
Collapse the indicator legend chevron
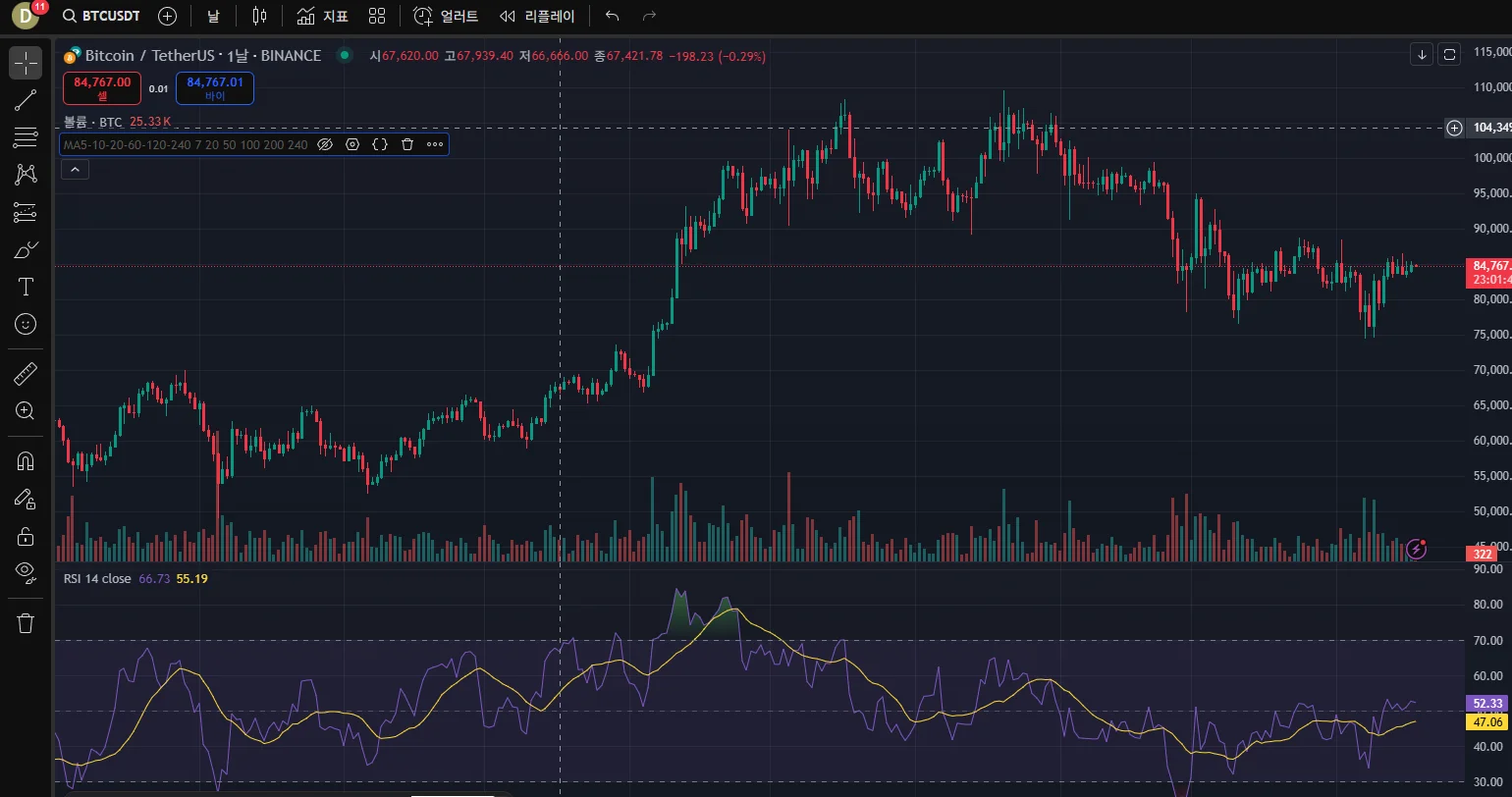click(75, 170)
